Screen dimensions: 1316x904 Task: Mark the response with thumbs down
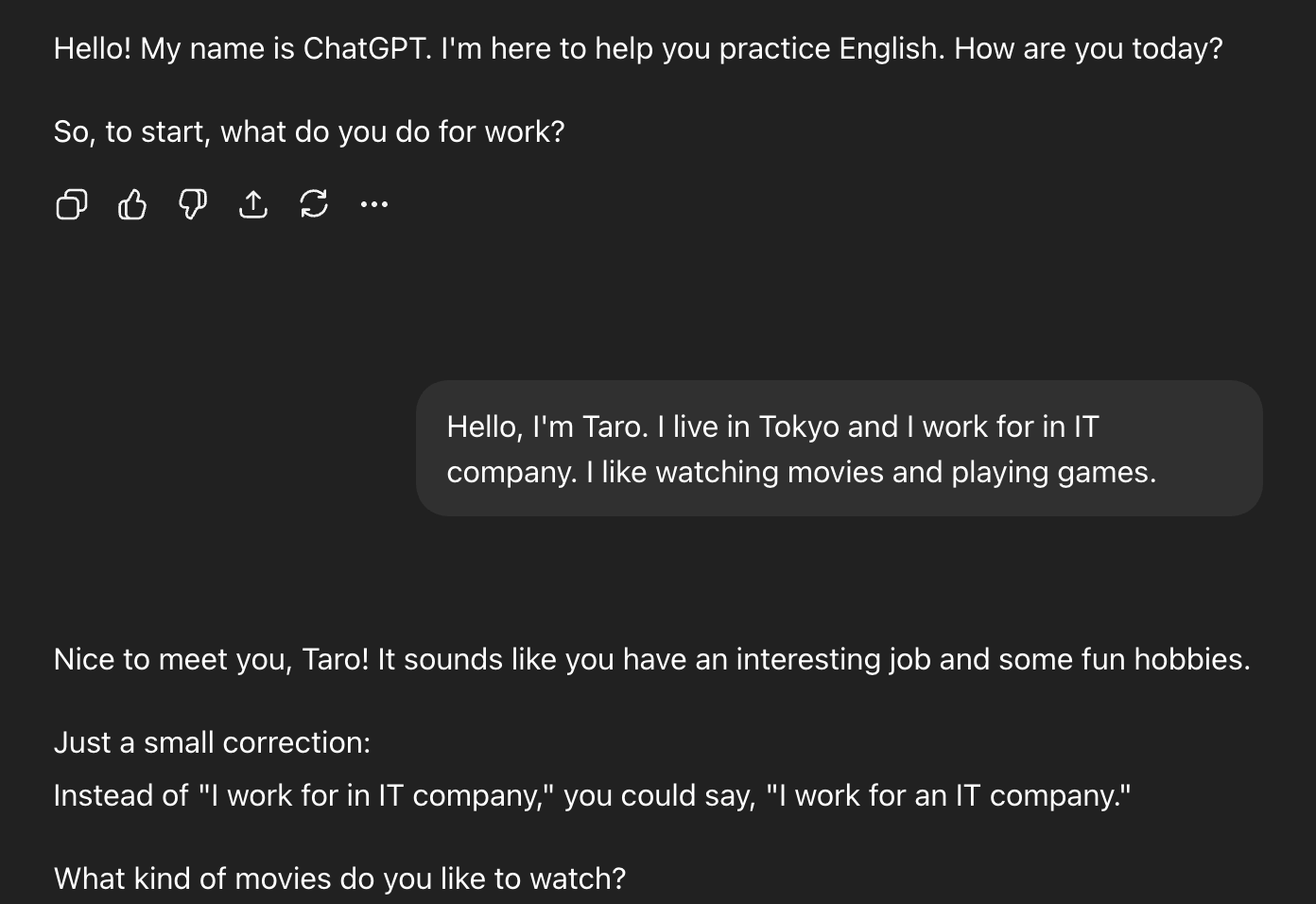pyautogui.click(x=193, y=204)
